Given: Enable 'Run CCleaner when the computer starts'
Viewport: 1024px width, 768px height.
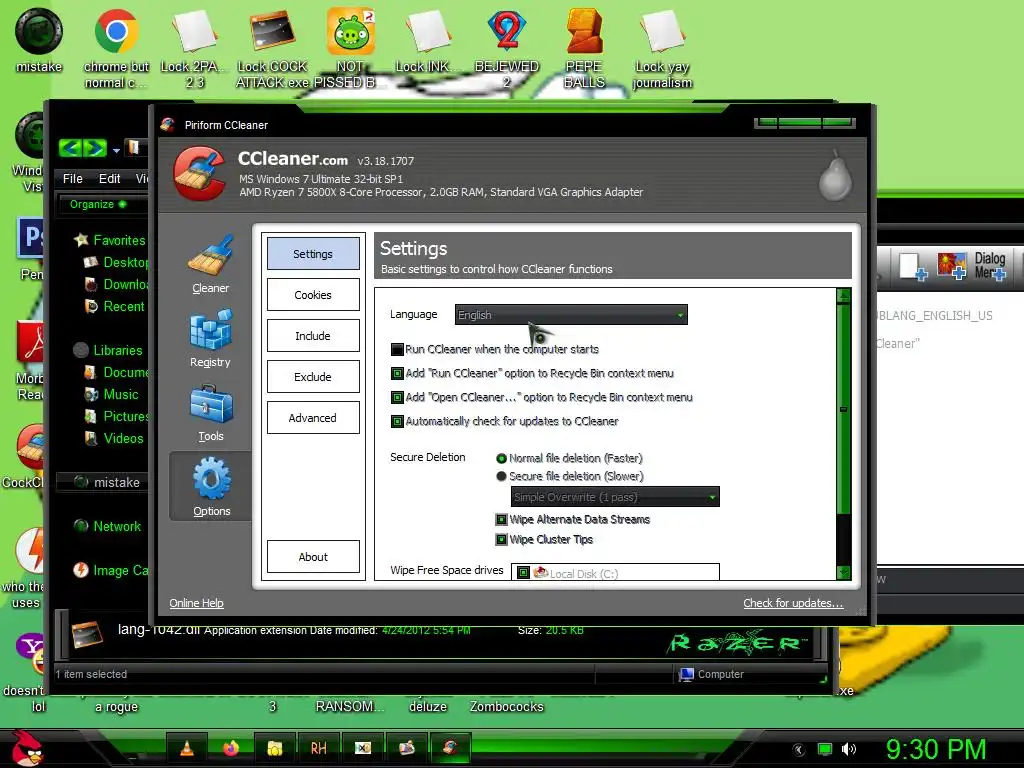Looking at the screenshot, I should 397,349.
